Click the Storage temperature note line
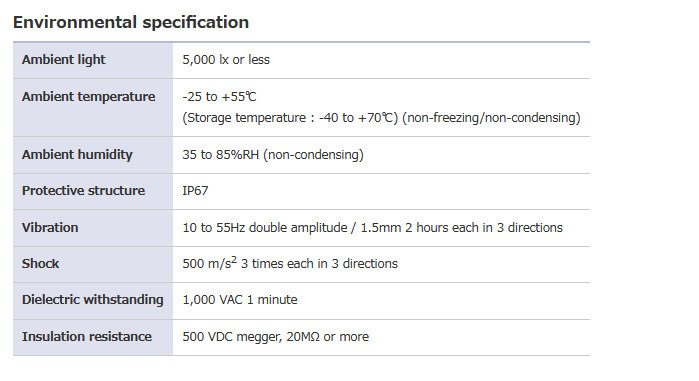This screenshot has width=699, height=381. pos(381,118)
